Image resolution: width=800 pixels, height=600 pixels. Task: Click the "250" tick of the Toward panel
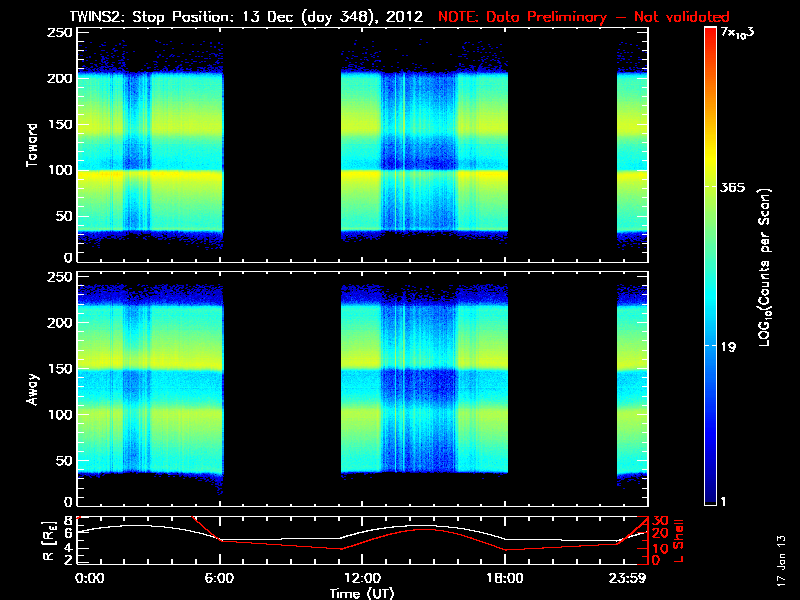60,33
